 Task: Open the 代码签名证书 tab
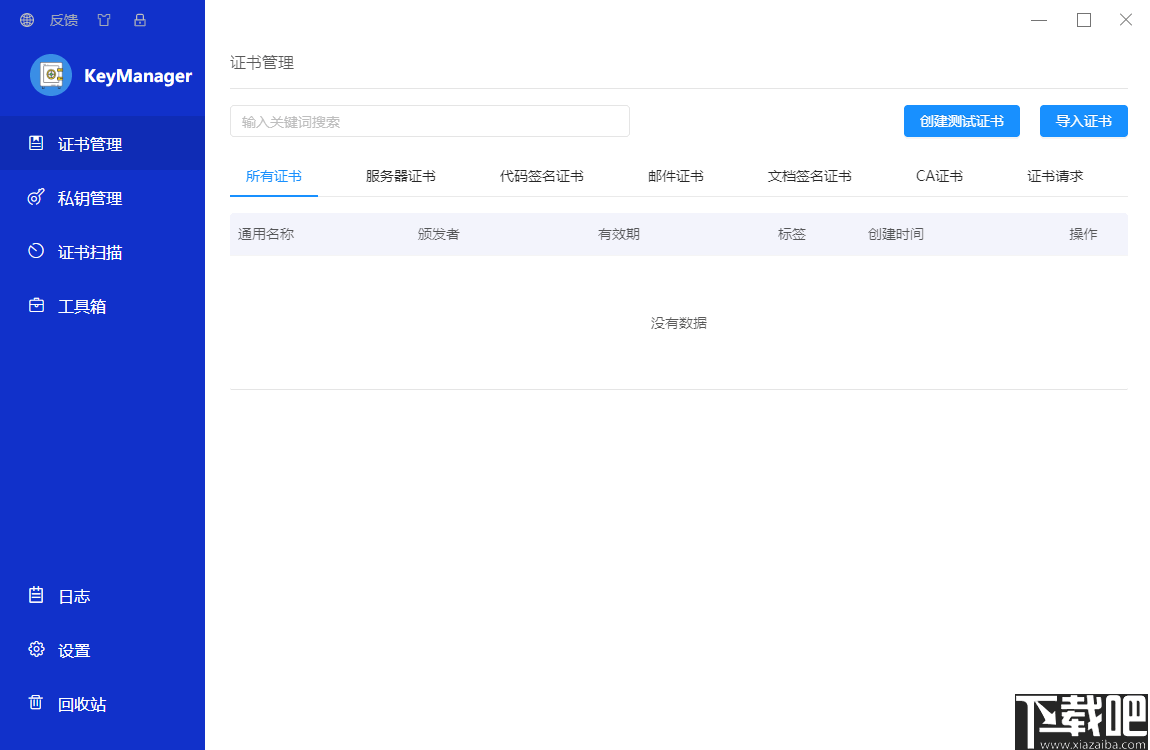(540, 175)
